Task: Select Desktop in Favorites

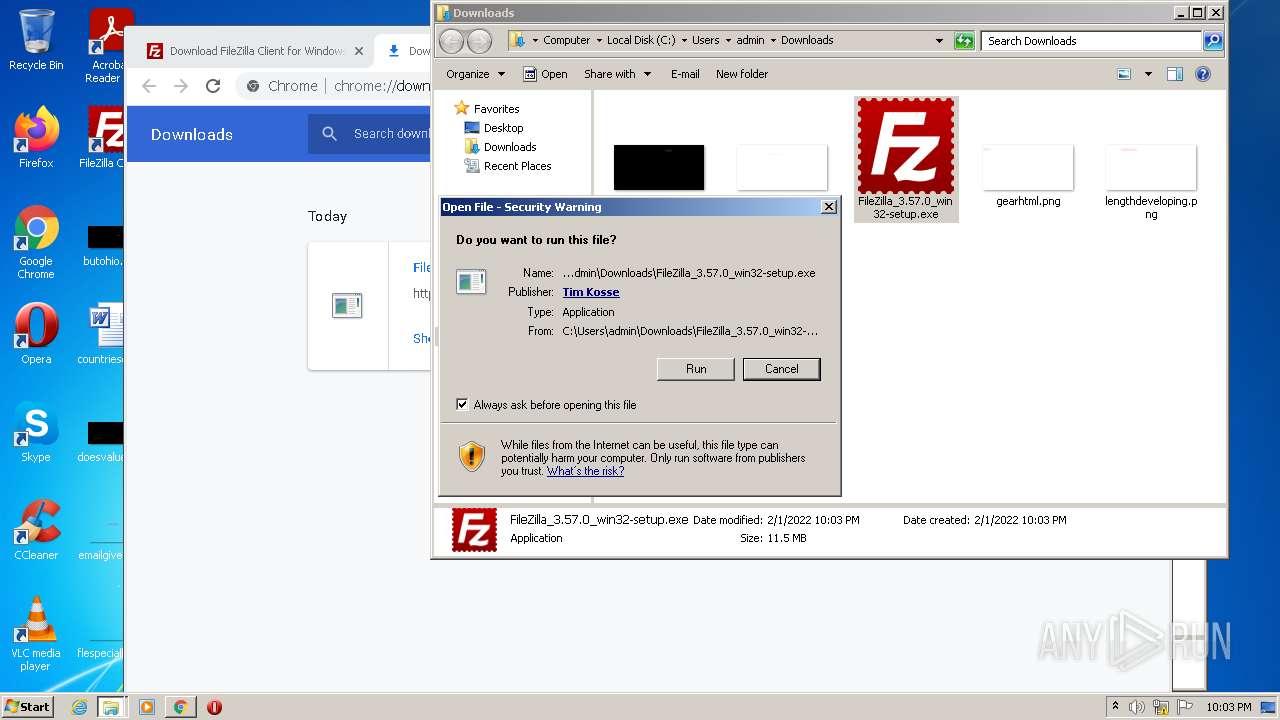Action: pyautogui.click(x=494, y=128)
